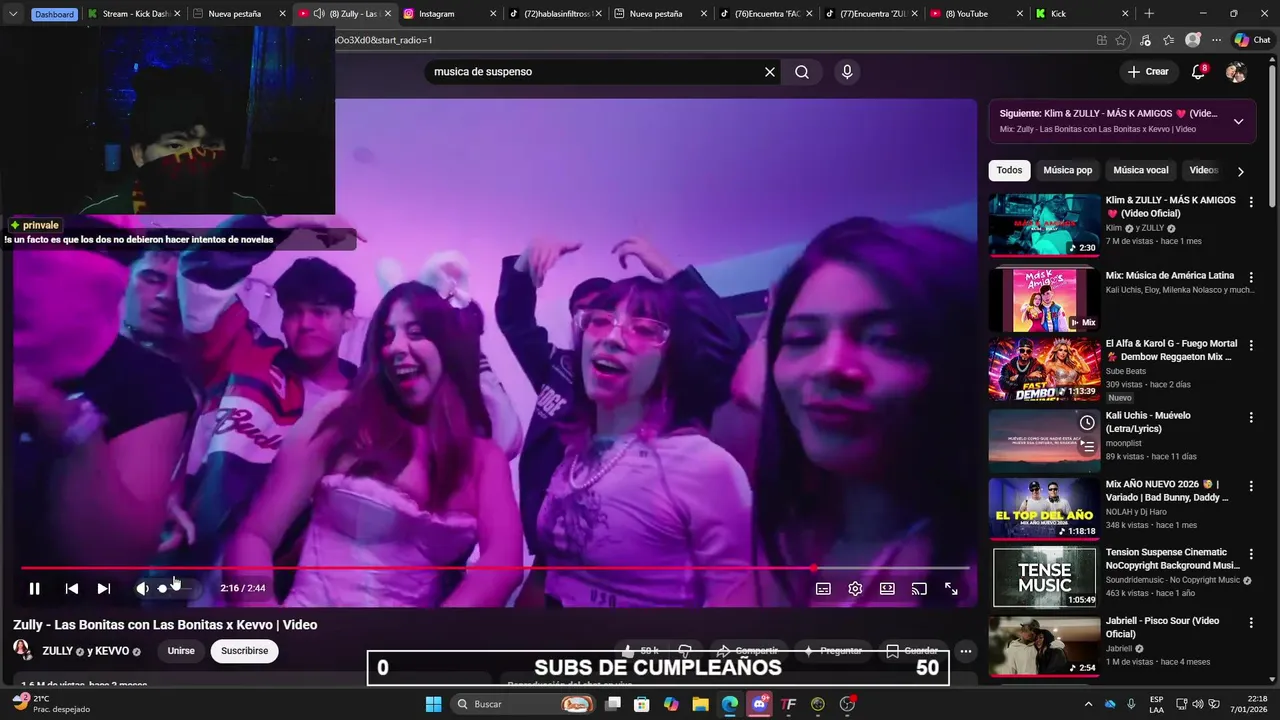Select the Todos filter chip
This screenshot has width=1280, height=720.
[1009, 171]
